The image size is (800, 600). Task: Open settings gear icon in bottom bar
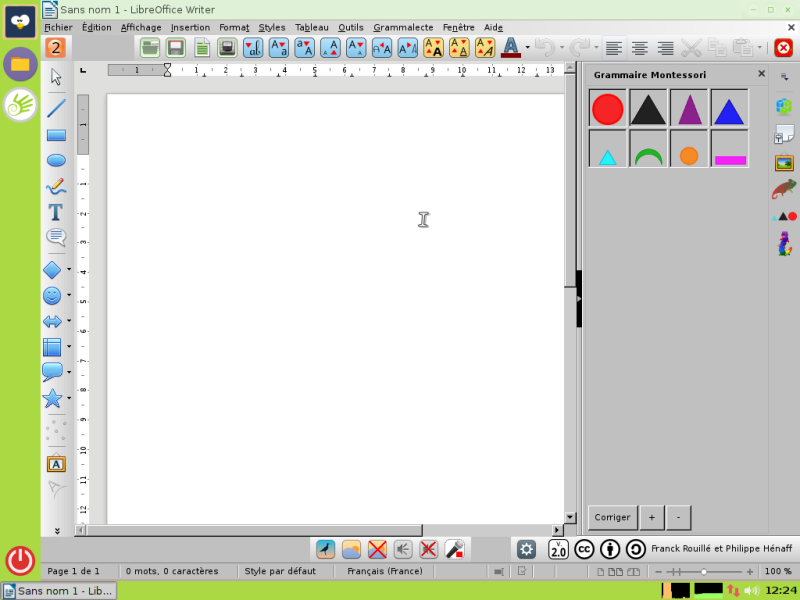coord(526,549)
